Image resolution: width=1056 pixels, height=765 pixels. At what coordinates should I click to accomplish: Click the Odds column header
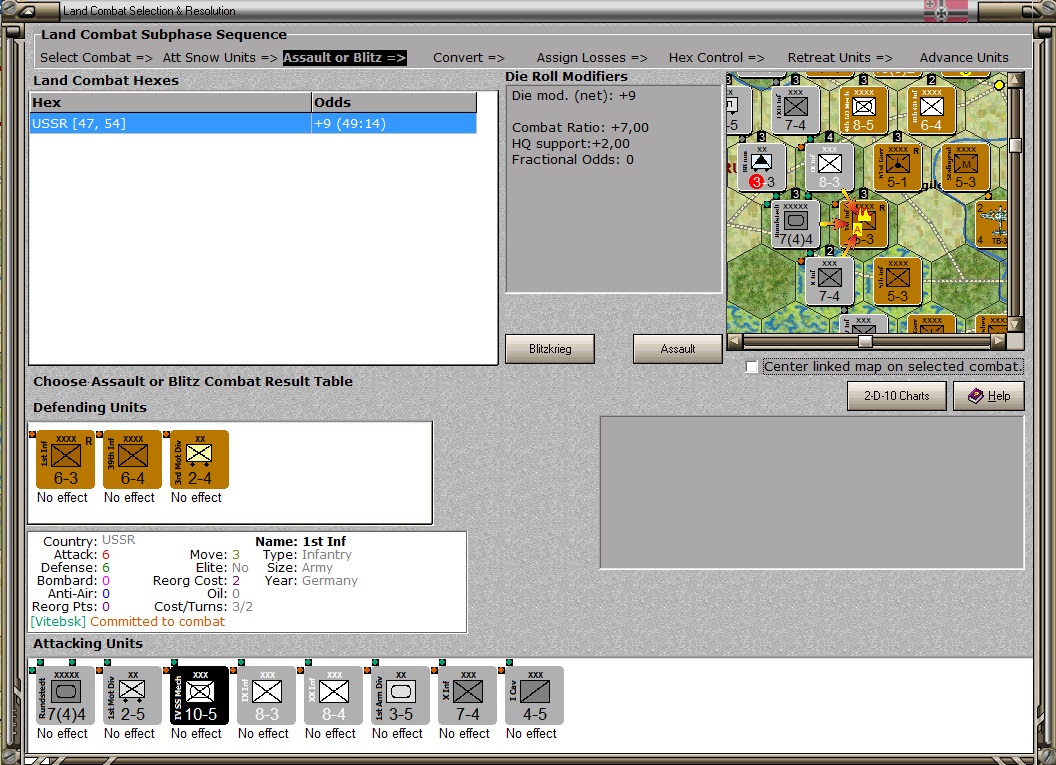[394, 102]
